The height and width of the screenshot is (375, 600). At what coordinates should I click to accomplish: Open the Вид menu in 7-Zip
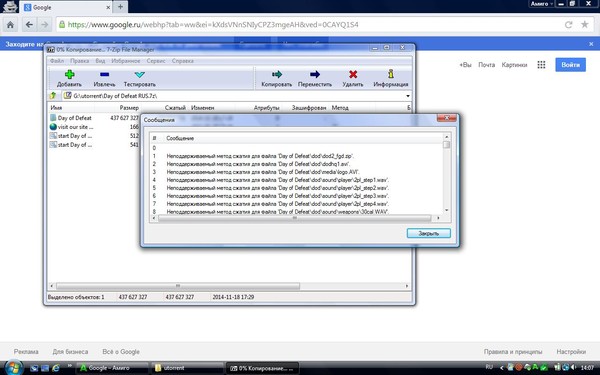click(x=100, y=61)
